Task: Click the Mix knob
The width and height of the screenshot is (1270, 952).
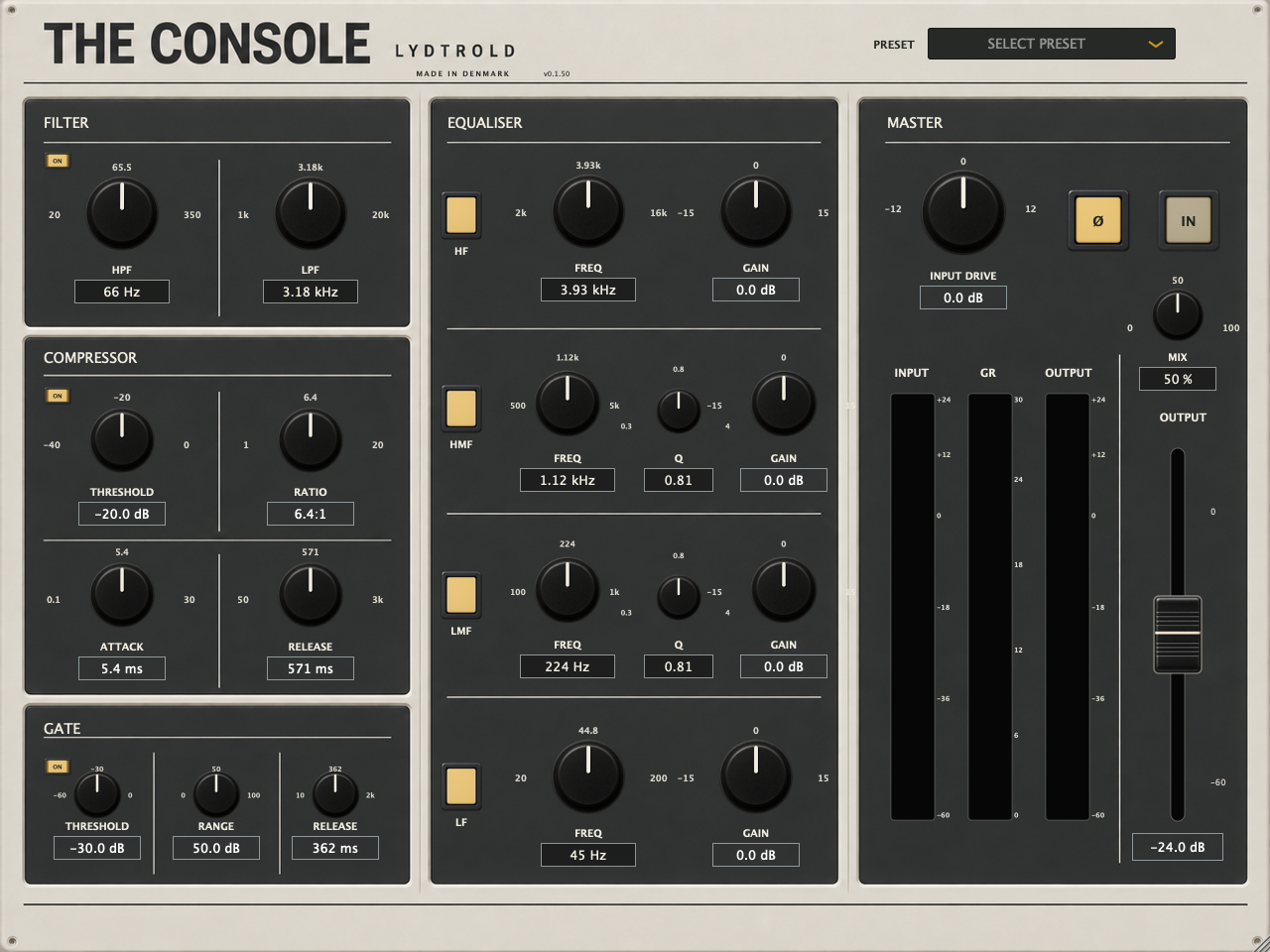Action: 1178,315
